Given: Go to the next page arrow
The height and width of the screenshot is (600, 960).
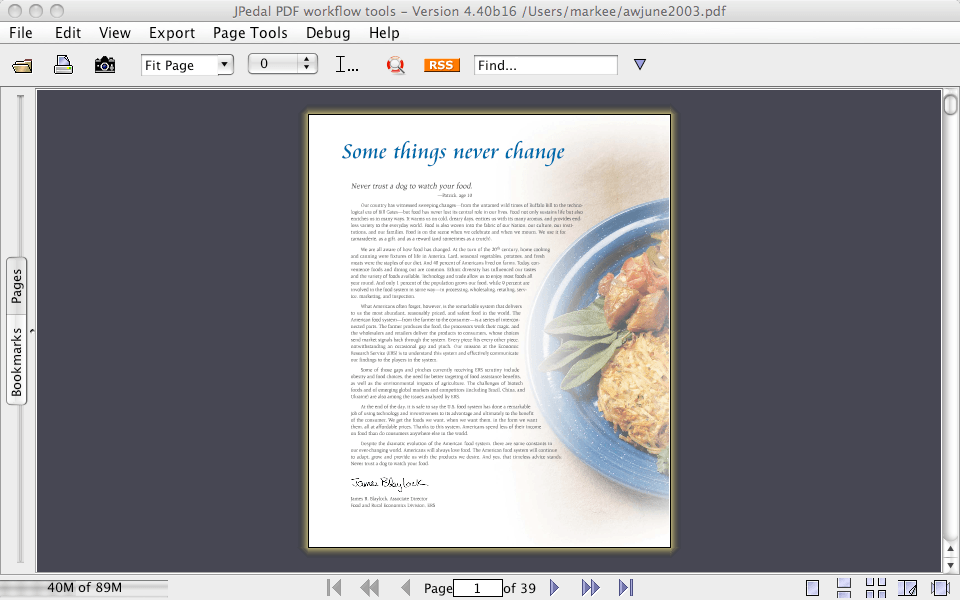Looking at the screenshot, I should (555, 588).
